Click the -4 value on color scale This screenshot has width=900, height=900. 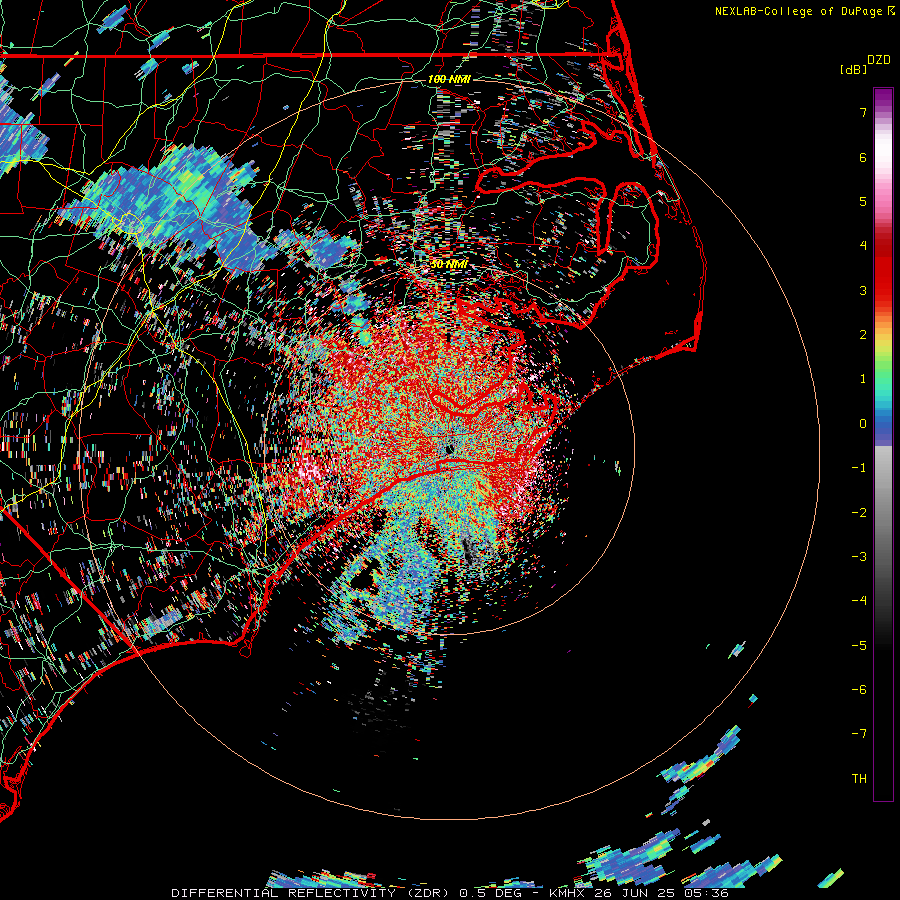click(x=859, y=601)
